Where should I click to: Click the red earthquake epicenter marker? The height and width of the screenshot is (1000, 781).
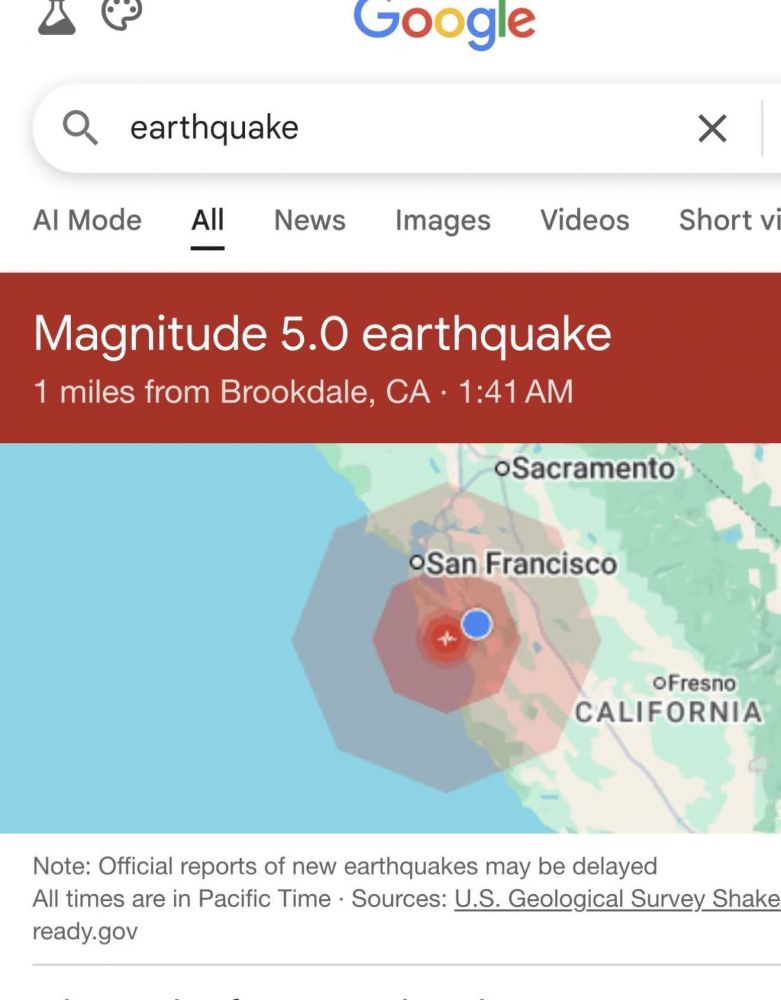[445, 638]
